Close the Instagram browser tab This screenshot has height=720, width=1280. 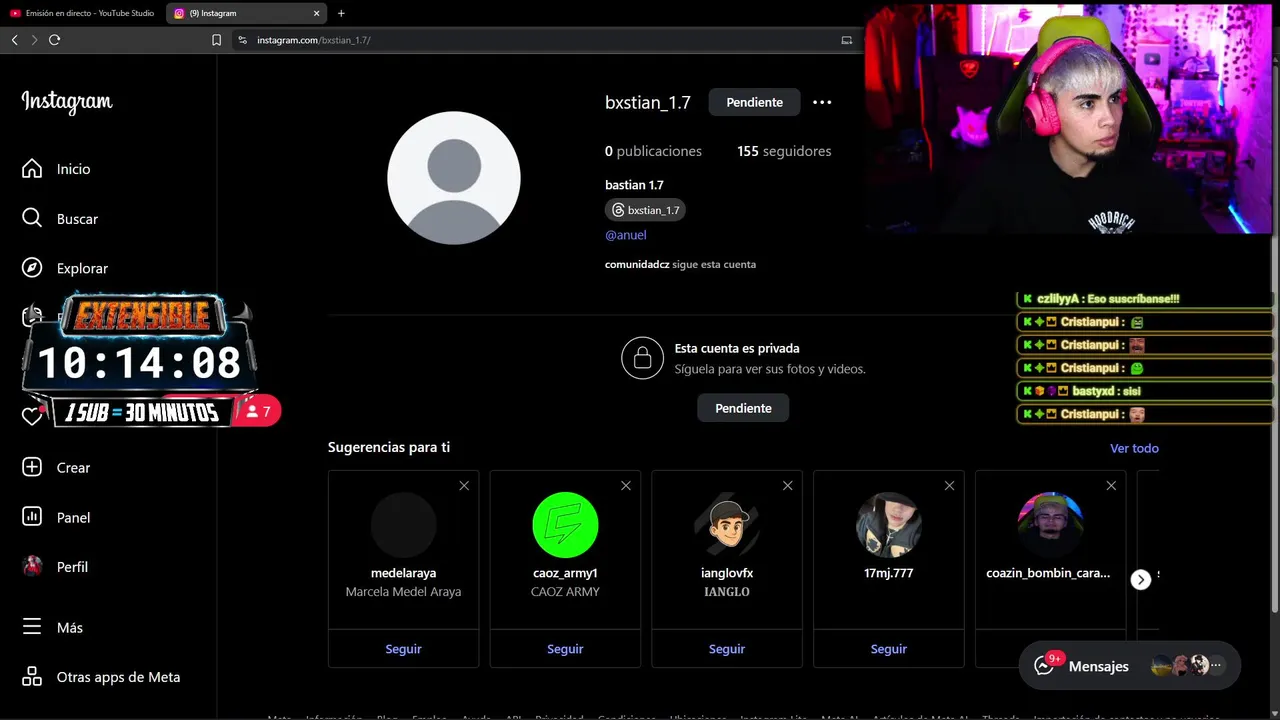point(317,13)
